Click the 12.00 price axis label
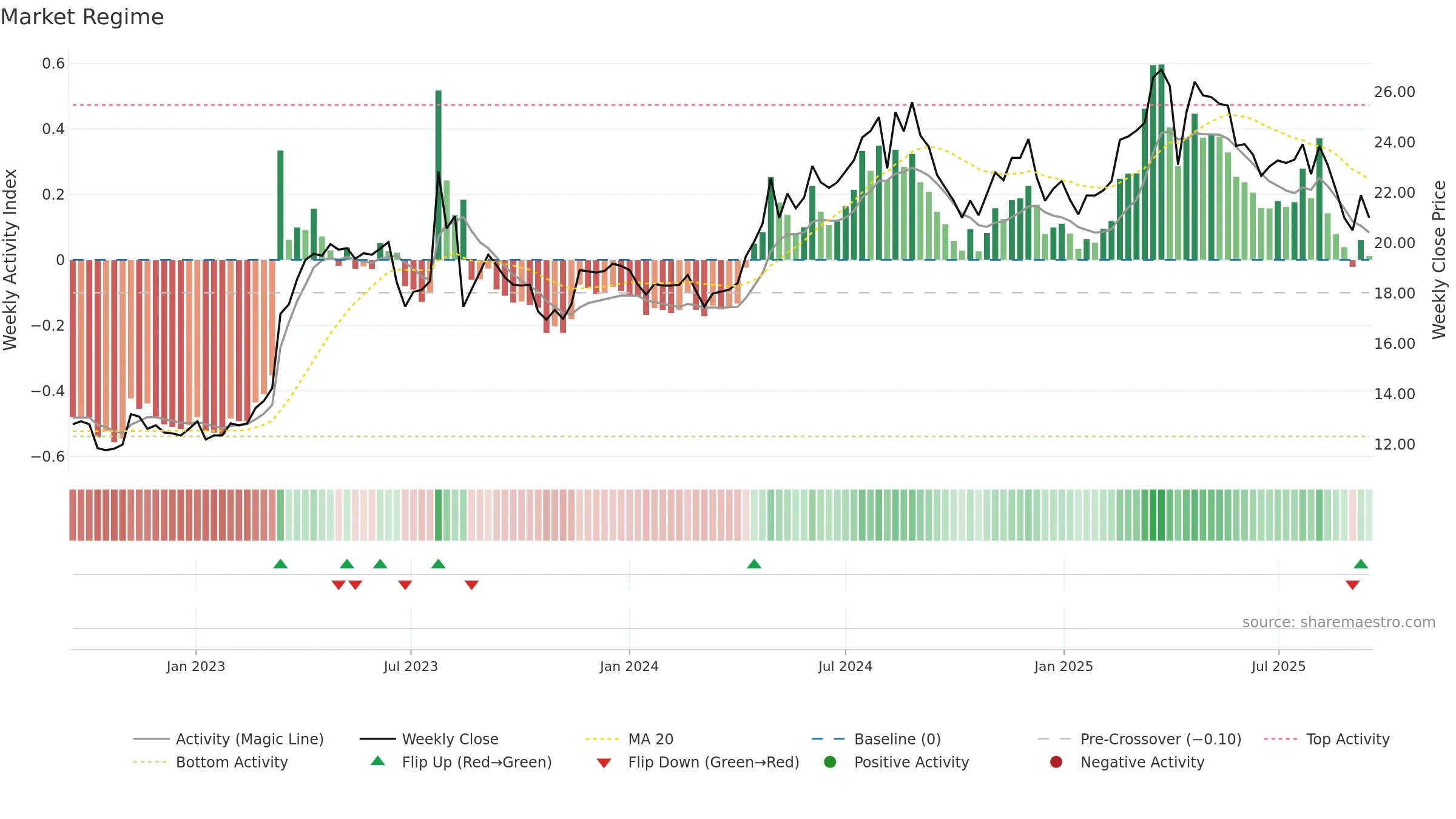 [1395, 445]
